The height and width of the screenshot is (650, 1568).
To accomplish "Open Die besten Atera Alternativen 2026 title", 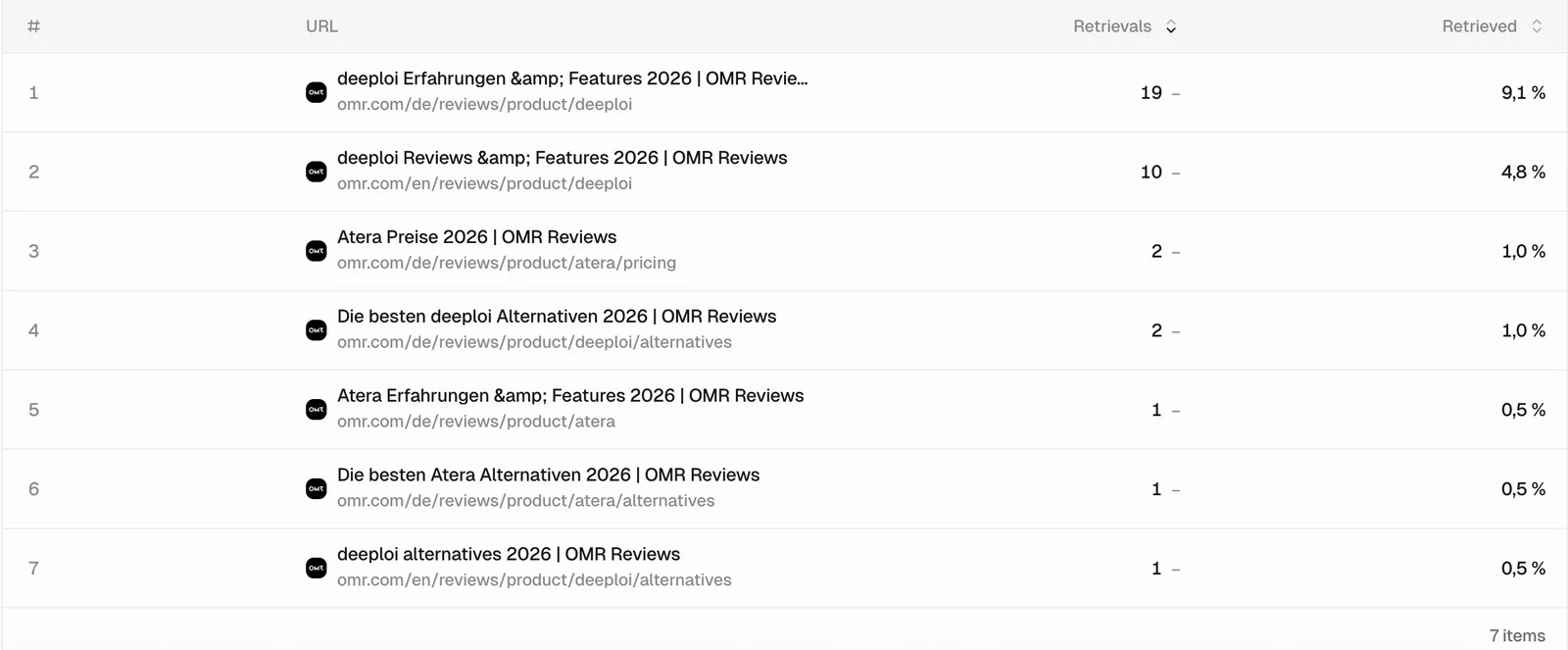I will (548, 475).
